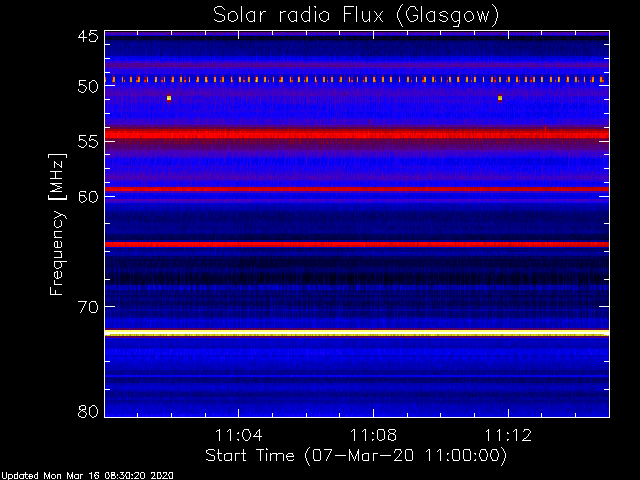Viewport: 640px width, 480px height.
Task: Click the 55 frequency tick label
Action: [88, 142]
